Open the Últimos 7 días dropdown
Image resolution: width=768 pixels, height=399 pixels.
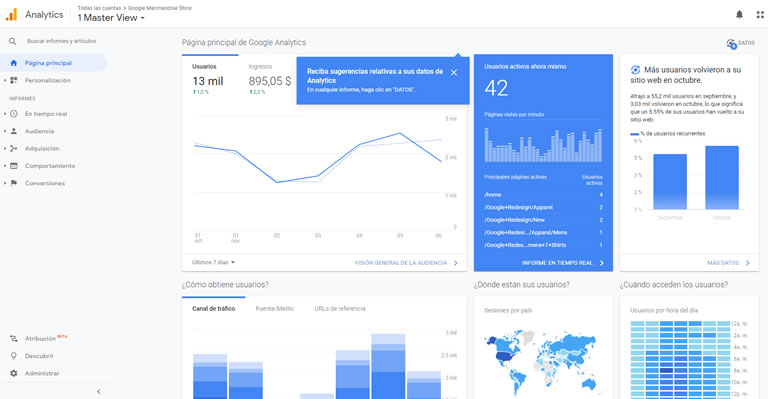click(214, 262)
